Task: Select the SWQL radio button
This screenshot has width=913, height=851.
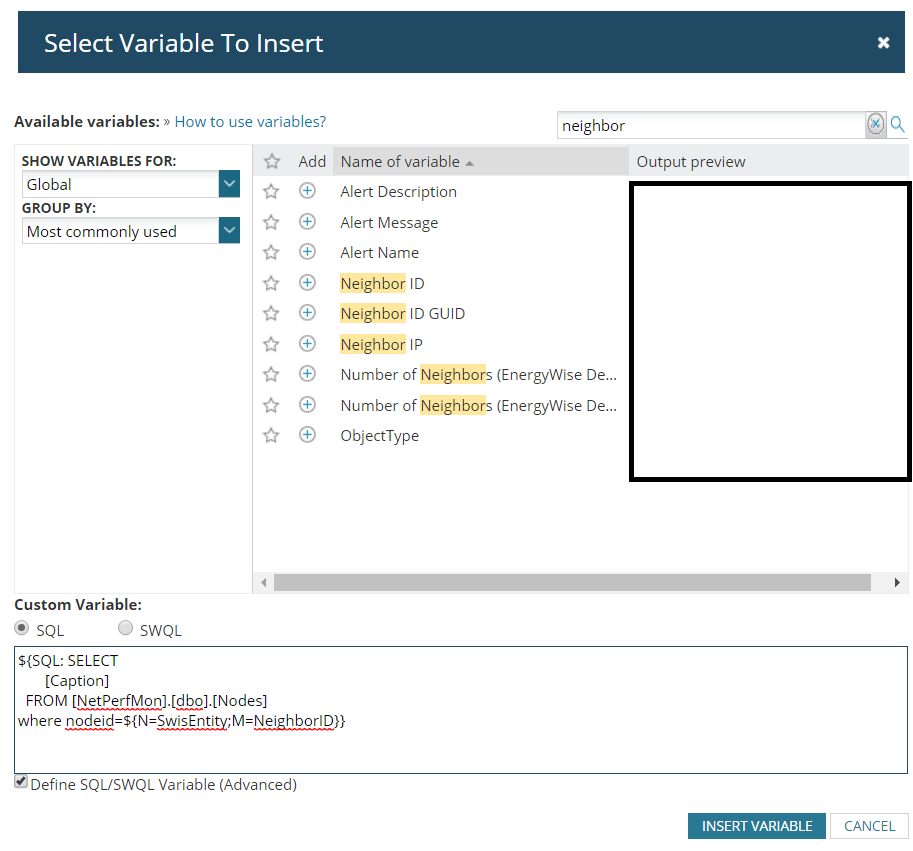Action: click(x=125, y=629)
